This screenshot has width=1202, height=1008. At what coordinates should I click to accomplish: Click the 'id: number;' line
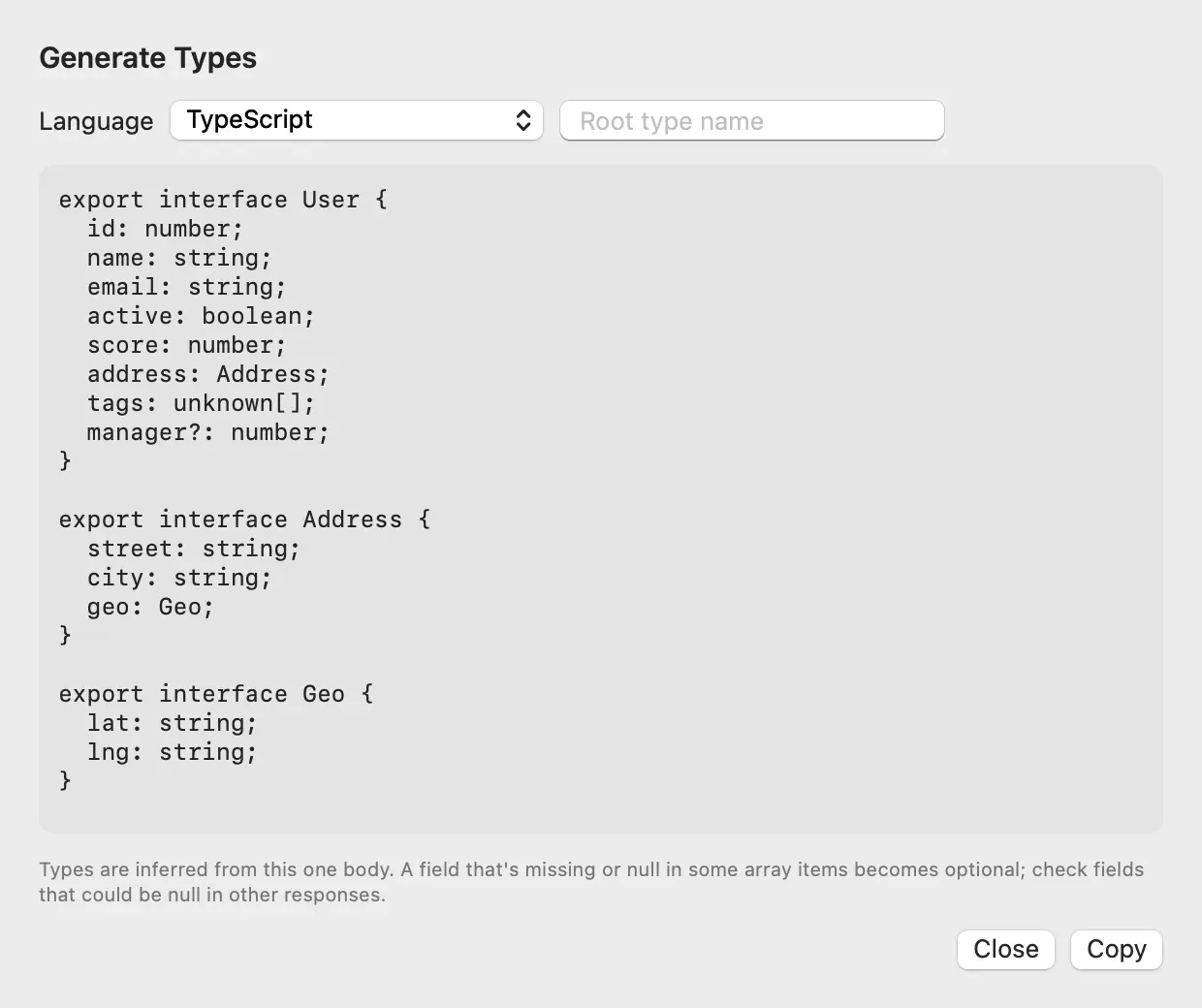point(165,229)
